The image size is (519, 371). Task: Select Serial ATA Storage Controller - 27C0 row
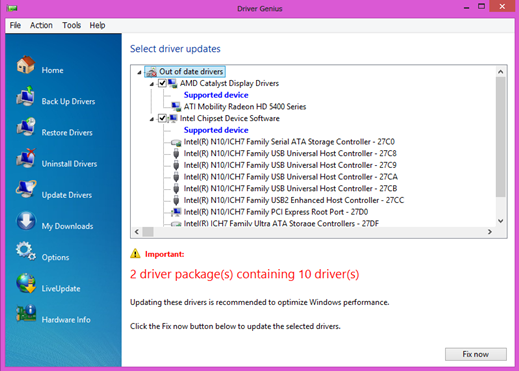[x=289, y=142]
